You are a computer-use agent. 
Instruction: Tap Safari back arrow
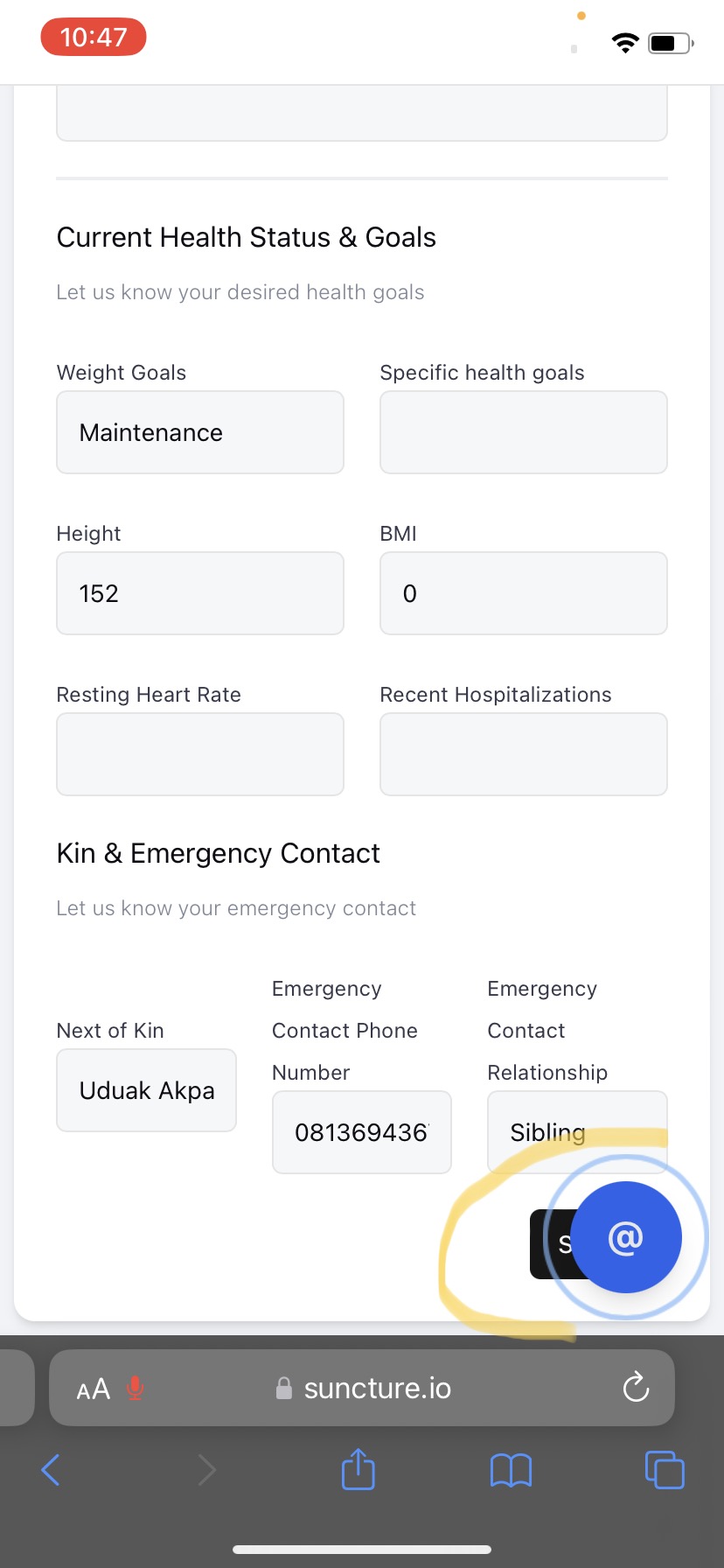point(51,1469)
